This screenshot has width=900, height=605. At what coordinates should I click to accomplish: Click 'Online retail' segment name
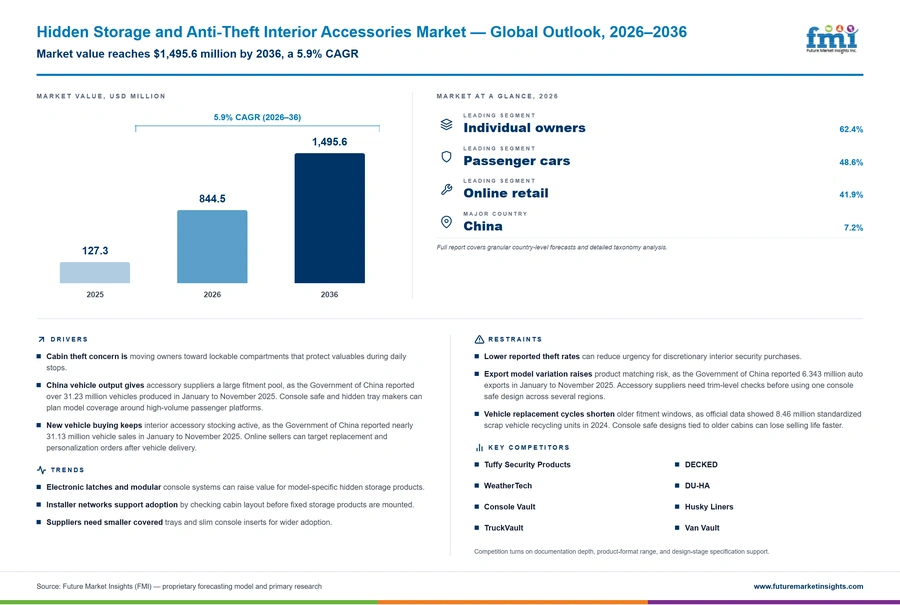pos(506,193)
